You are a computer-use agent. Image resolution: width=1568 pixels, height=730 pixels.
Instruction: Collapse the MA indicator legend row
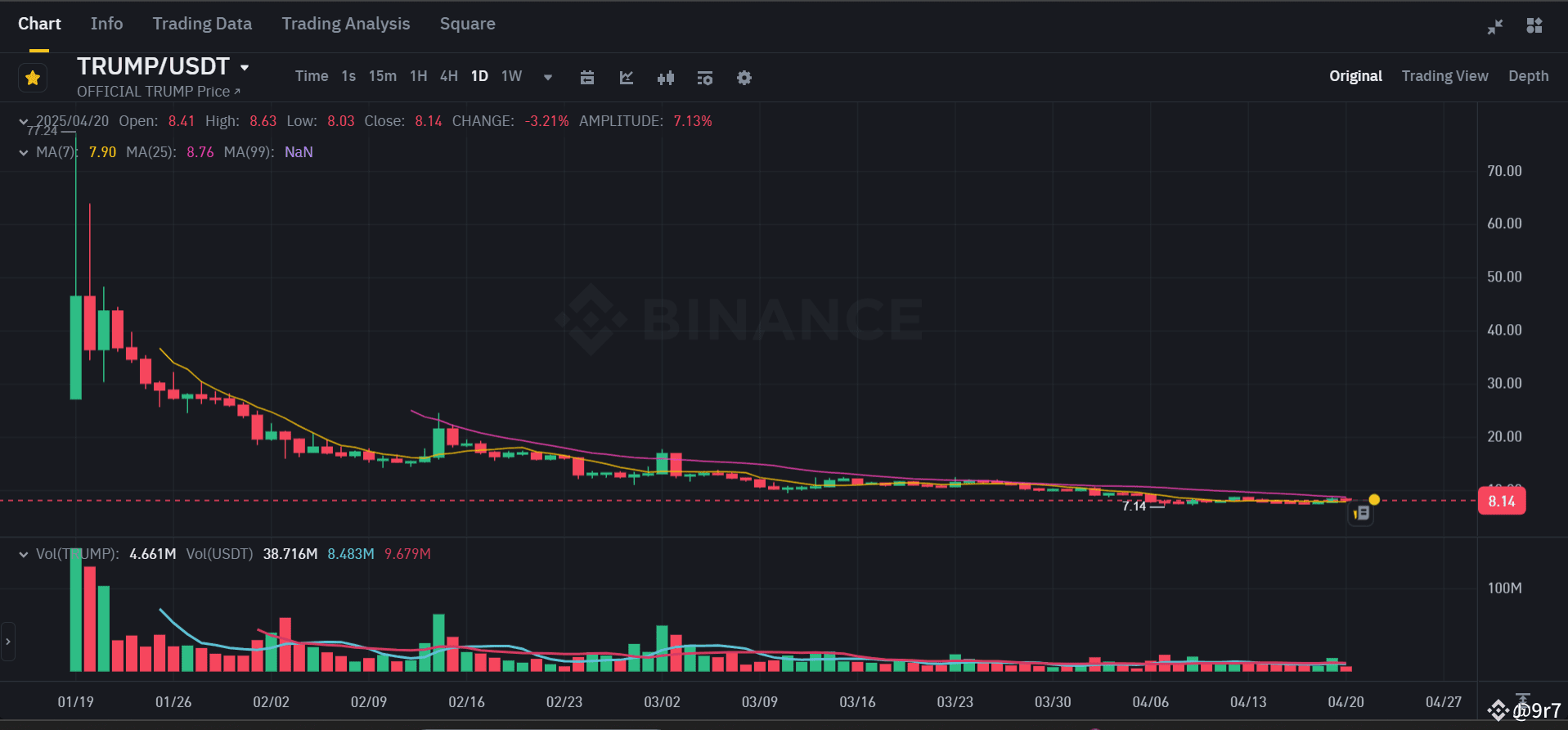(x=23, y=151)
